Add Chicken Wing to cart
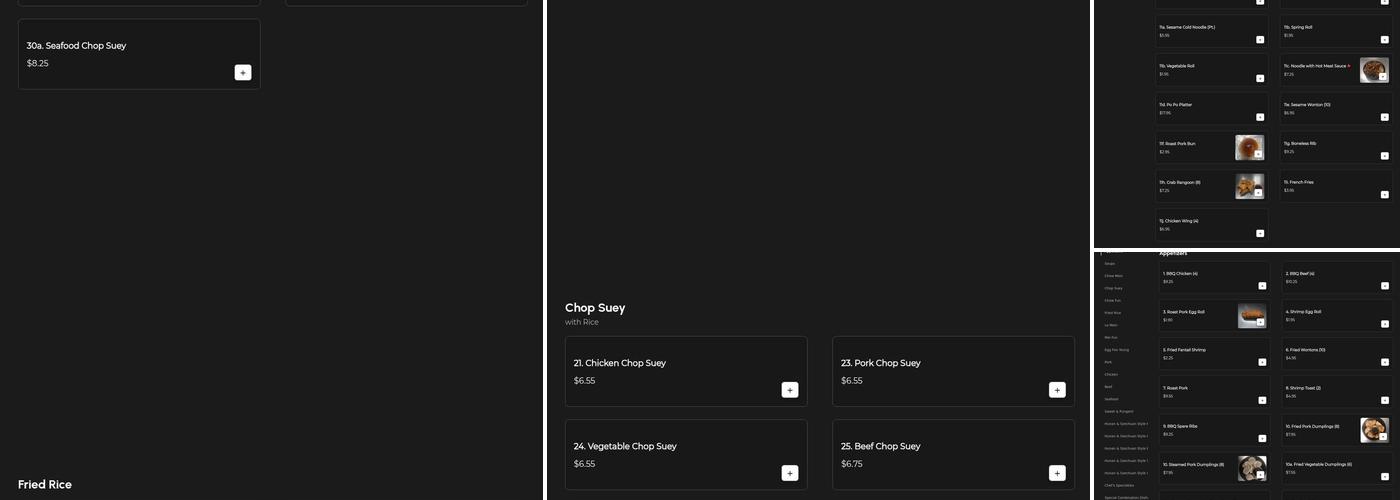Image resolution: width=1400 pixels, height=500 pixels. [1260, 233]
